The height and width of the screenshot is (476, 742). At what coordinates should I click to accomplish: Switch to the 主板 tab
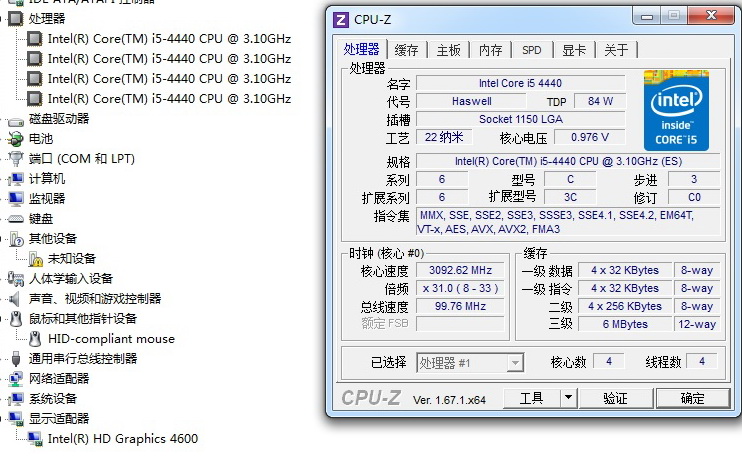point(449,50)
